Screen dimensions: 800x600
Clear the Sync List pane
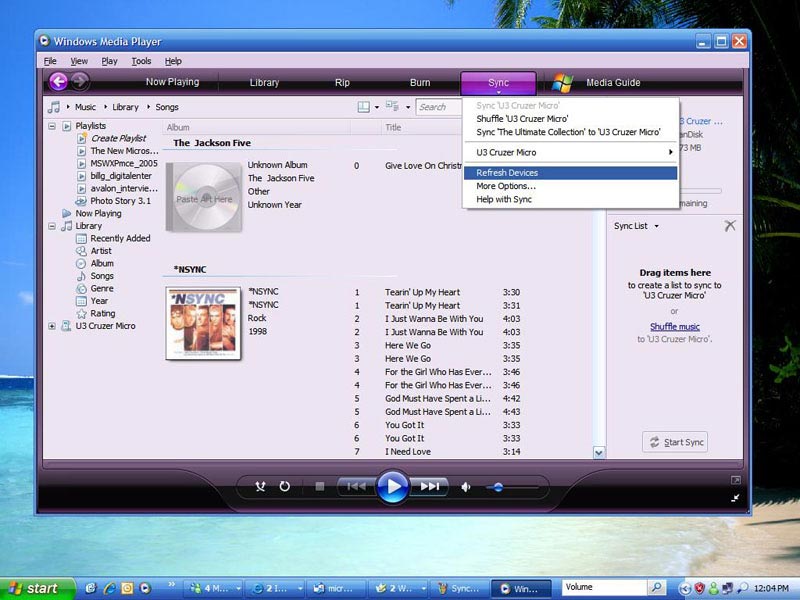[x=730, y=226]
